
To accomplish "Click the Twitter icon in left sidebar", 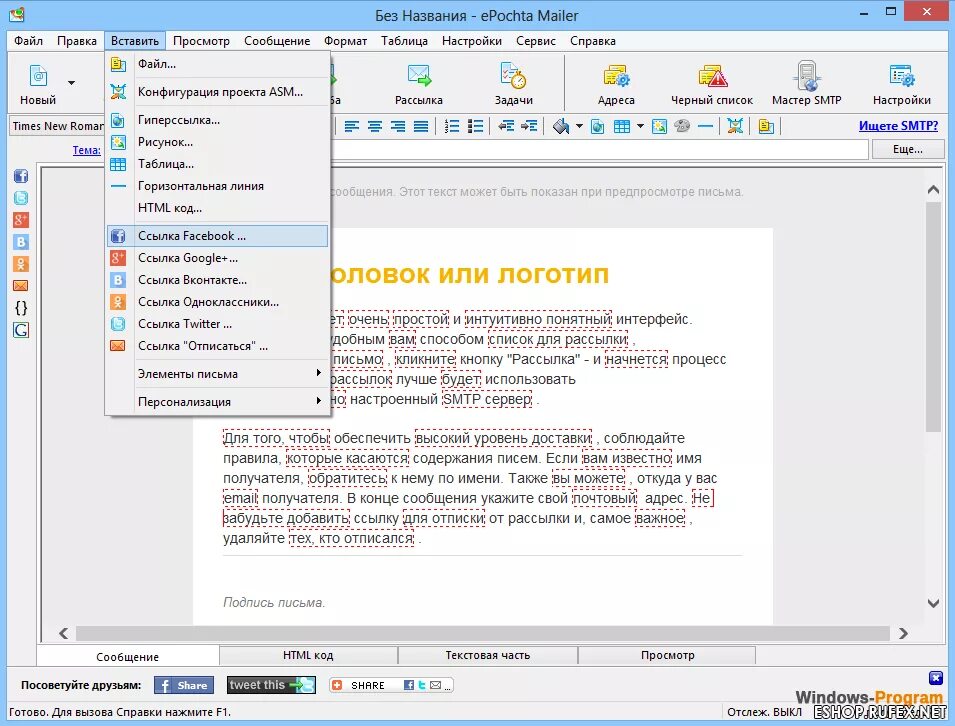I will tap(21, 199).
